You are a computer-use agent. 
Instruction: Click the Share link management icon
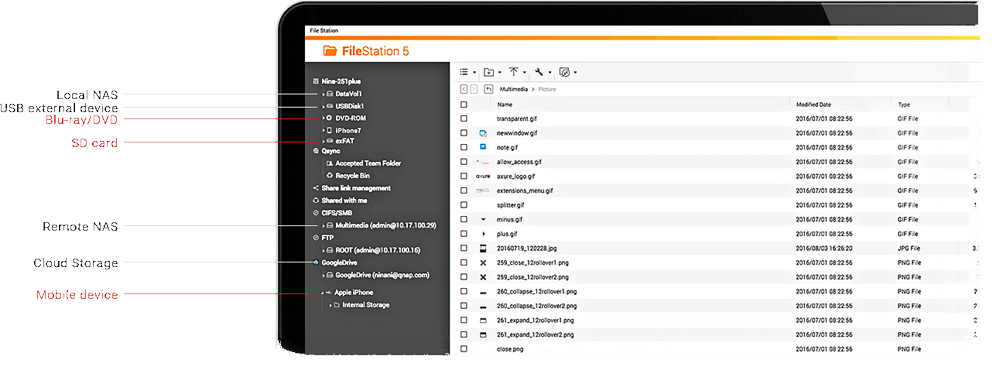(x=316, y=188)
